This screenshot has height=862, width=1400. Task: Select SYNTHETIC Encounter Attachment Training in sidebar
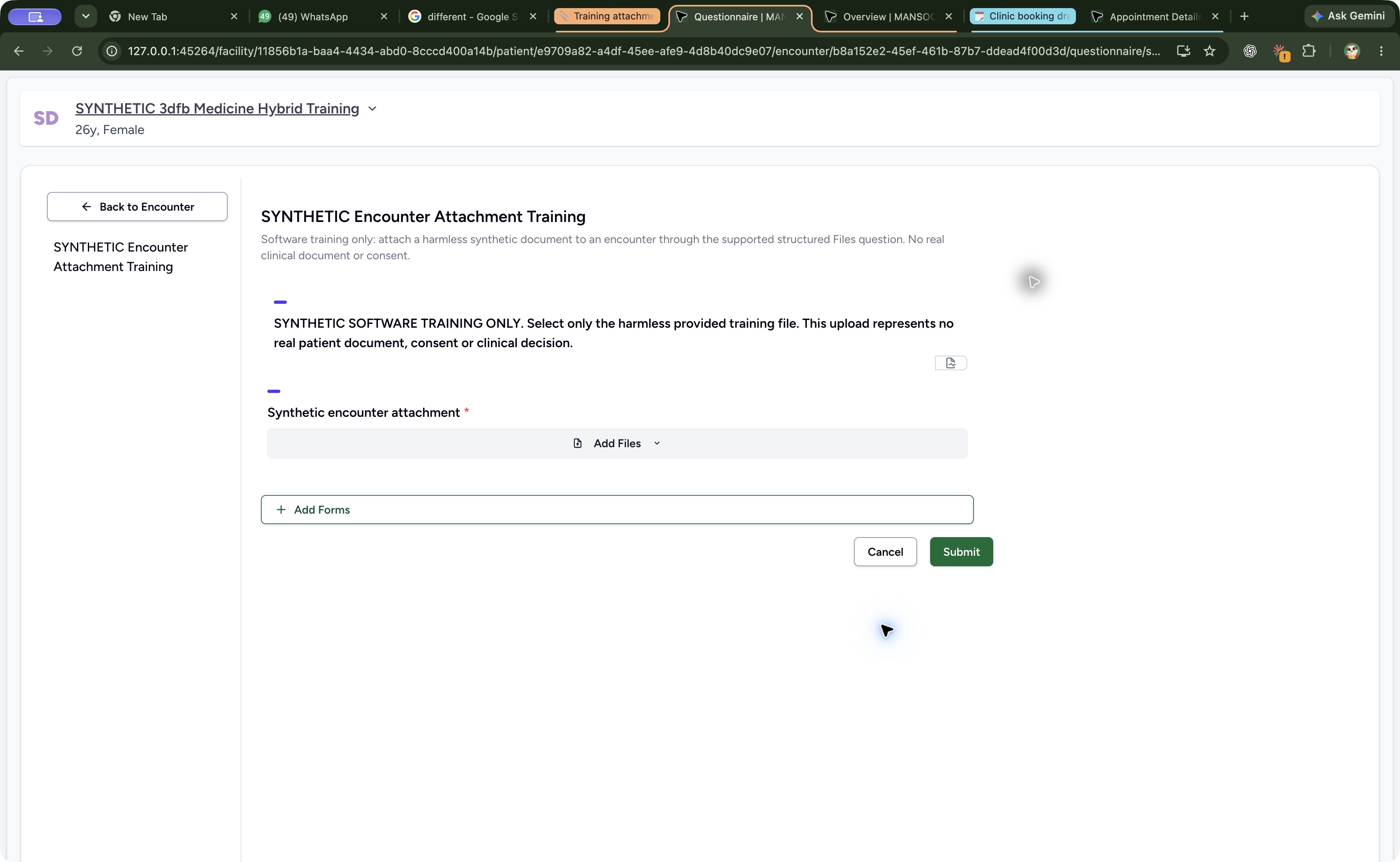[x=121, y=256]
